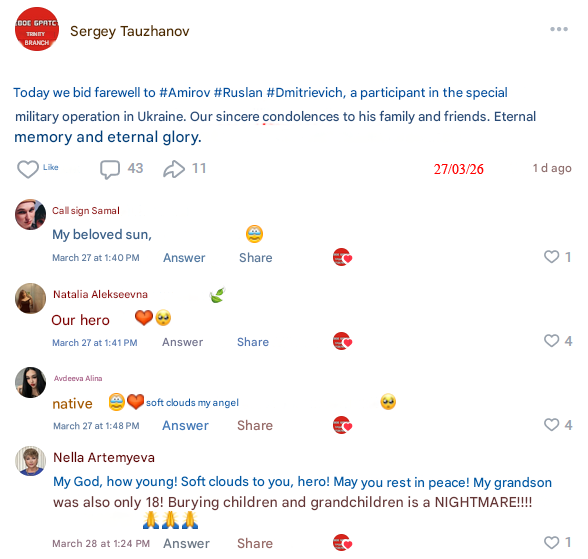Screen dimensions: 588x559
Task: Like Avdeeva Alina's comment heart
Action: click(x=551, y=425)
